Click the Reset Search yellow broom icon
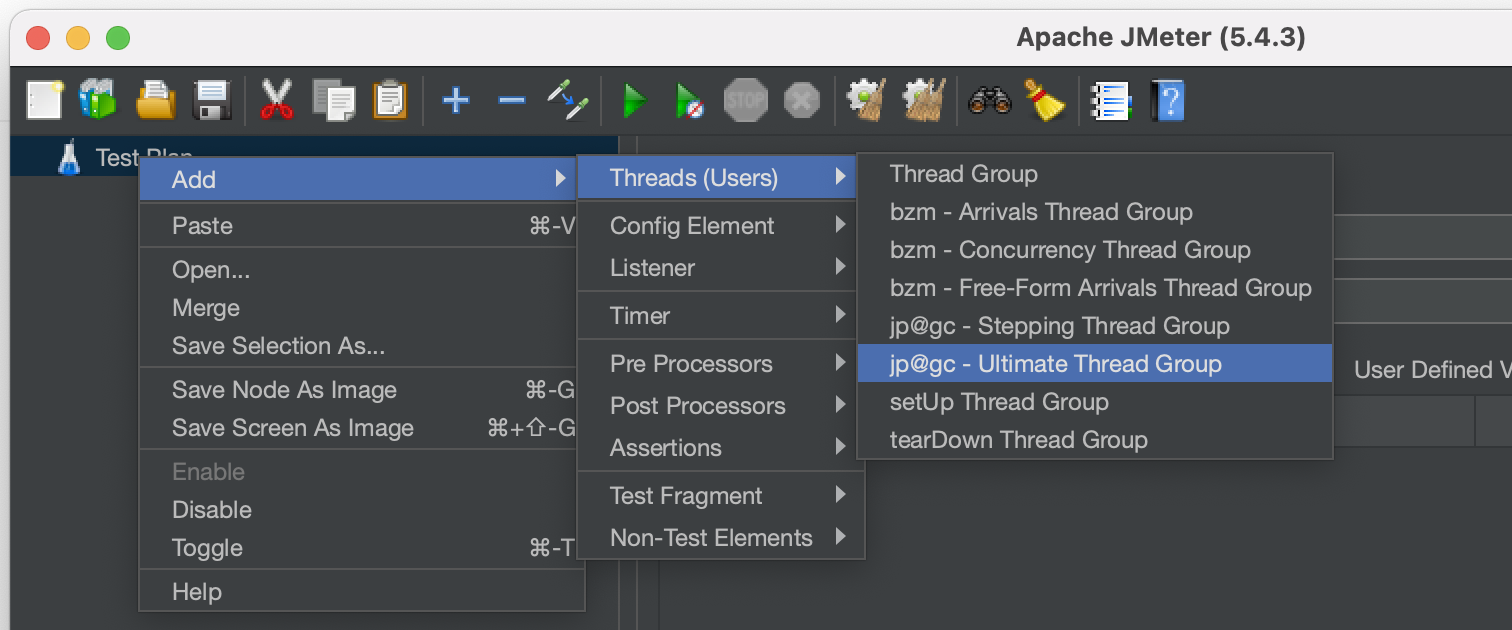The height and width of the screenshot is (630, 1512). pyautogui.click(x=1045, y=100)
